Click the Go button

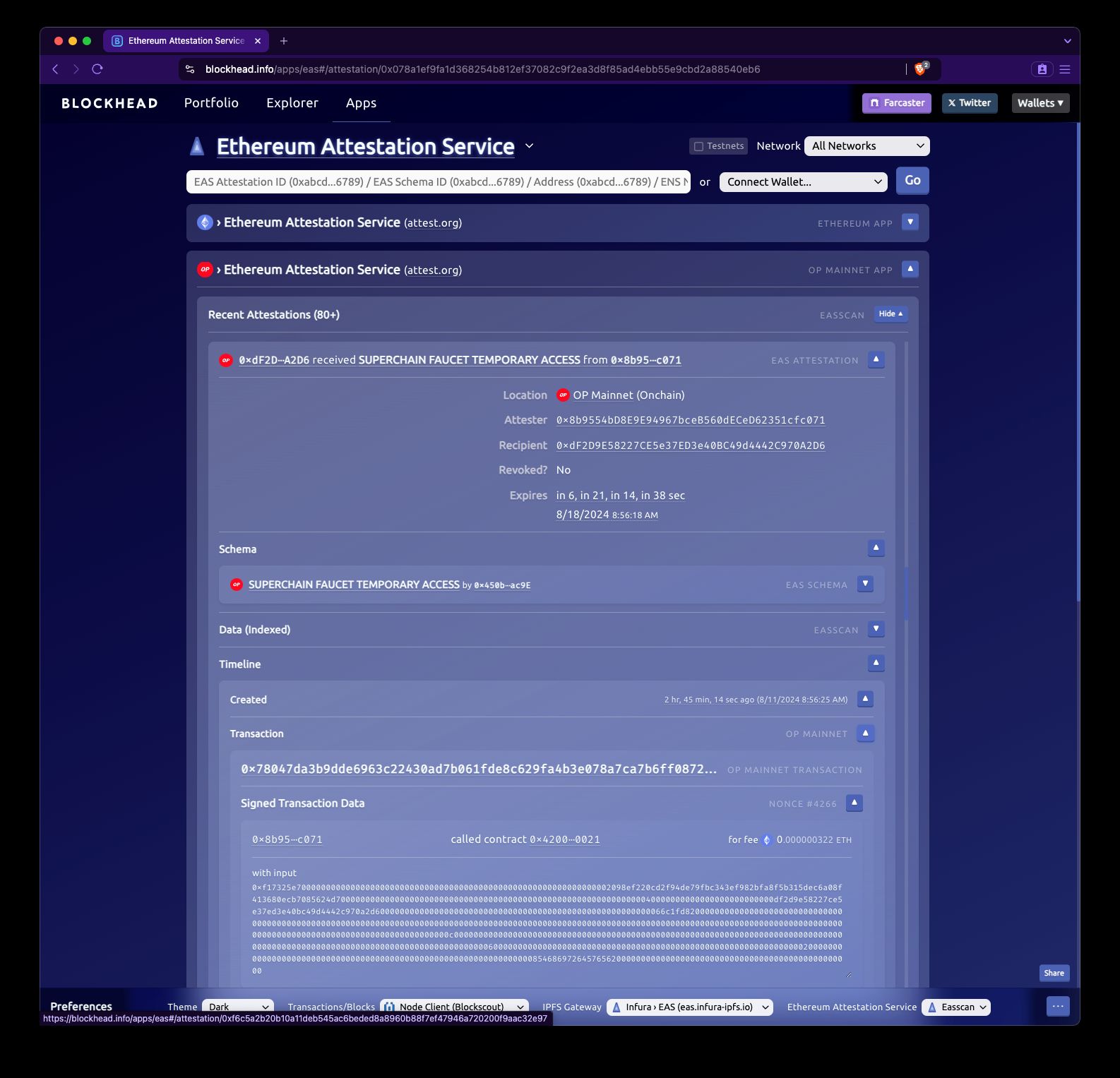click(x=912, y=180)
